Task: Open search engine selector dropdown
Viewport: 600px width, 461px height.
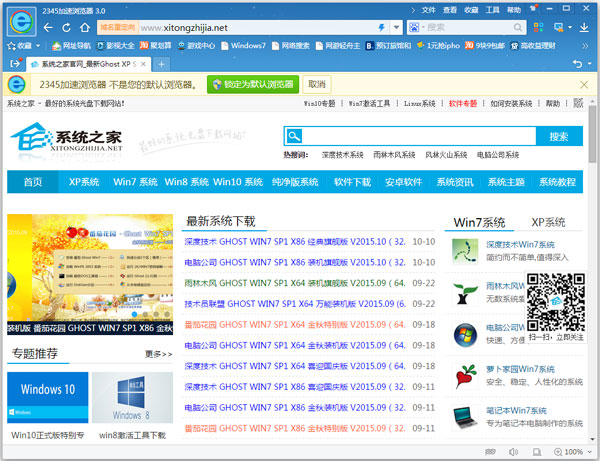Action: pos(417,28)
